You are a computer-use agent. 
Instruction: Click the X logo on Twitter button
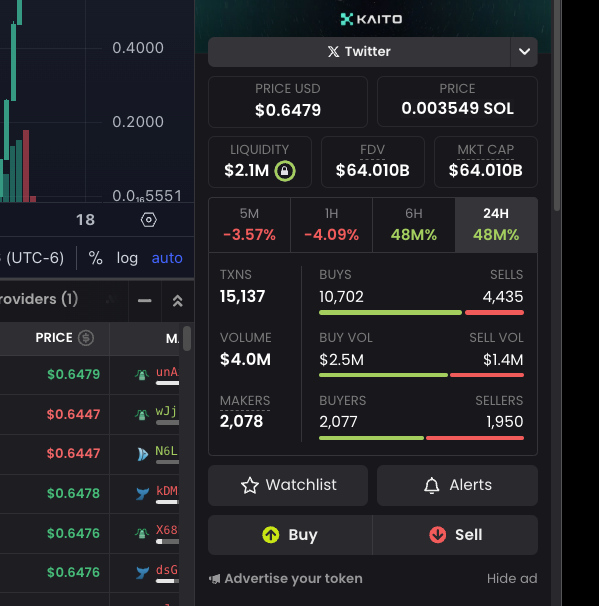pos(334,52)
